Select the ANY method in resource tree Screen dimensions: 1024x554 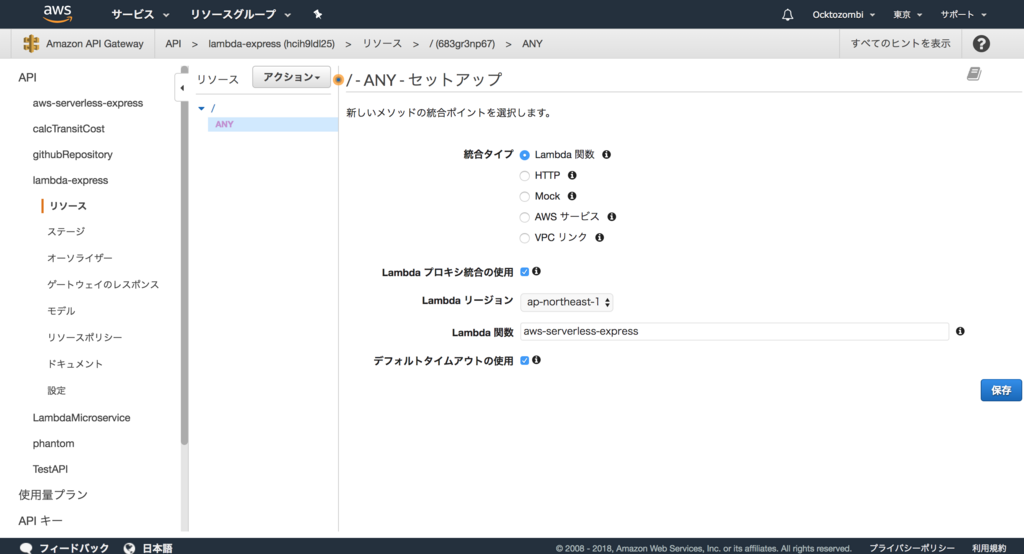273,124
